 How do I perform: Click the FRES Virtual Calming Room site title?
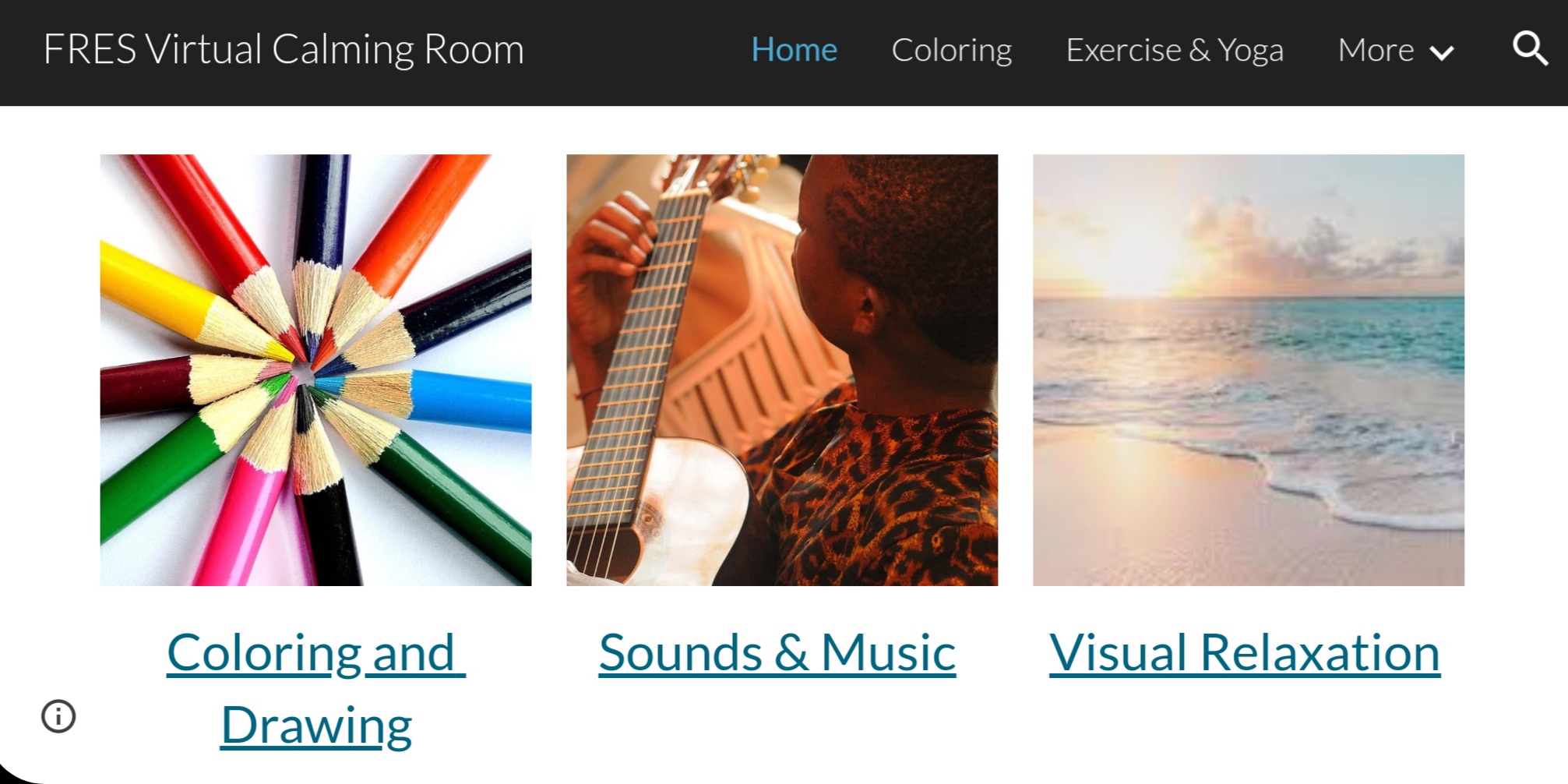pos(282,49)
